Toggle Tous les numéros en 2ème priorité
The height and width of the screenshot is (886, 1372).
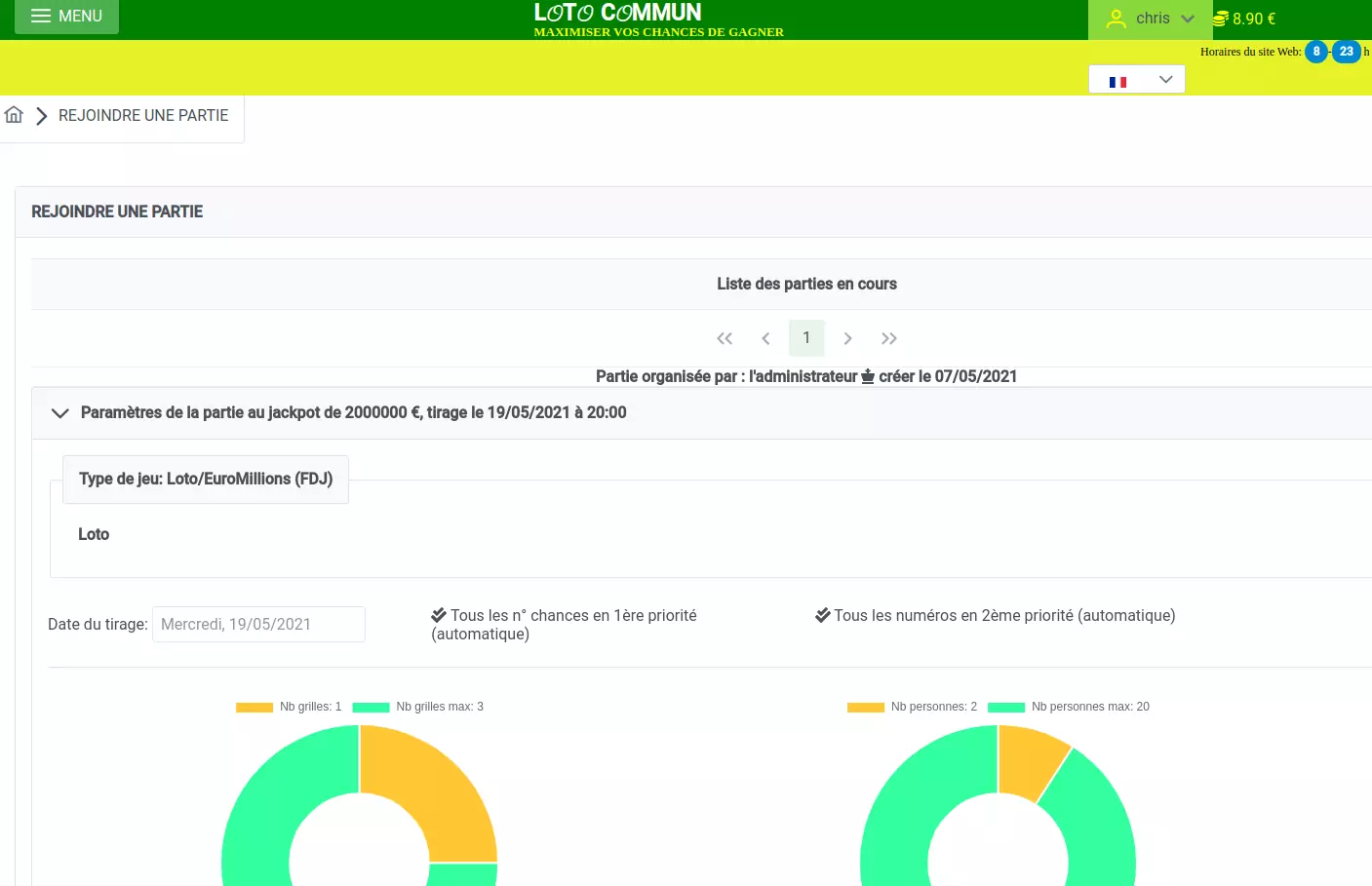[995, 615]
